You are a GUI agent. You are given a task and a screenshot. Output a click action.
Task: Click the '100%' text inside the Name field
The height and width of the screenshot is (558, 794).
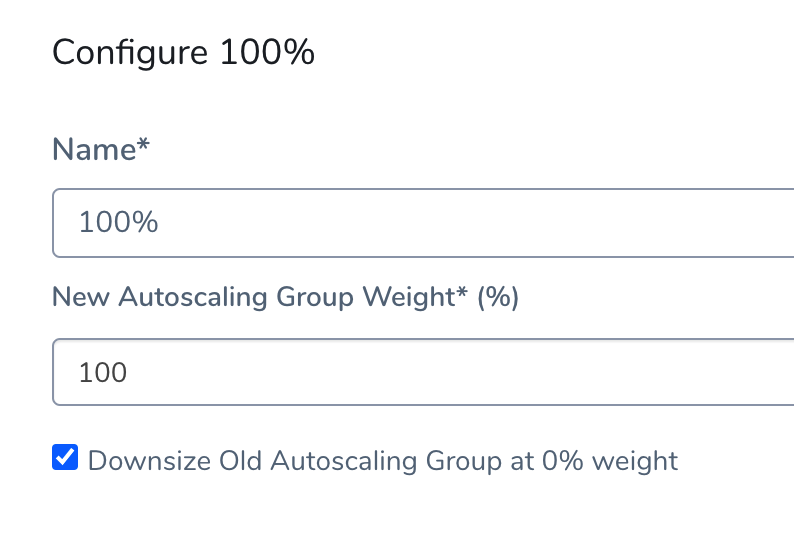(118, 222)
